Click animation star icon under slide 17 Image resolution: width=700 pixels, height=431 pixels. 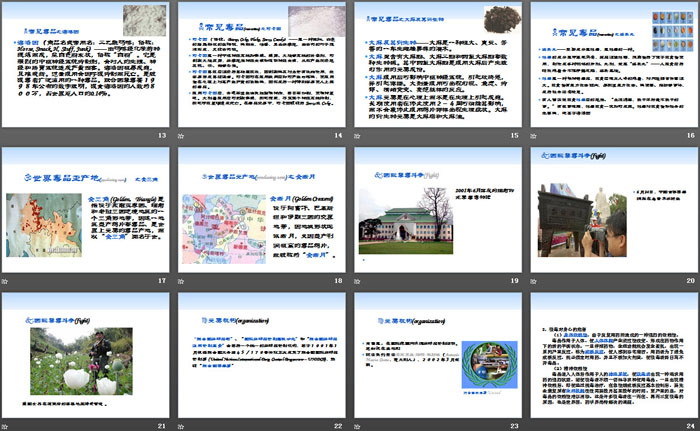(4, 281)
